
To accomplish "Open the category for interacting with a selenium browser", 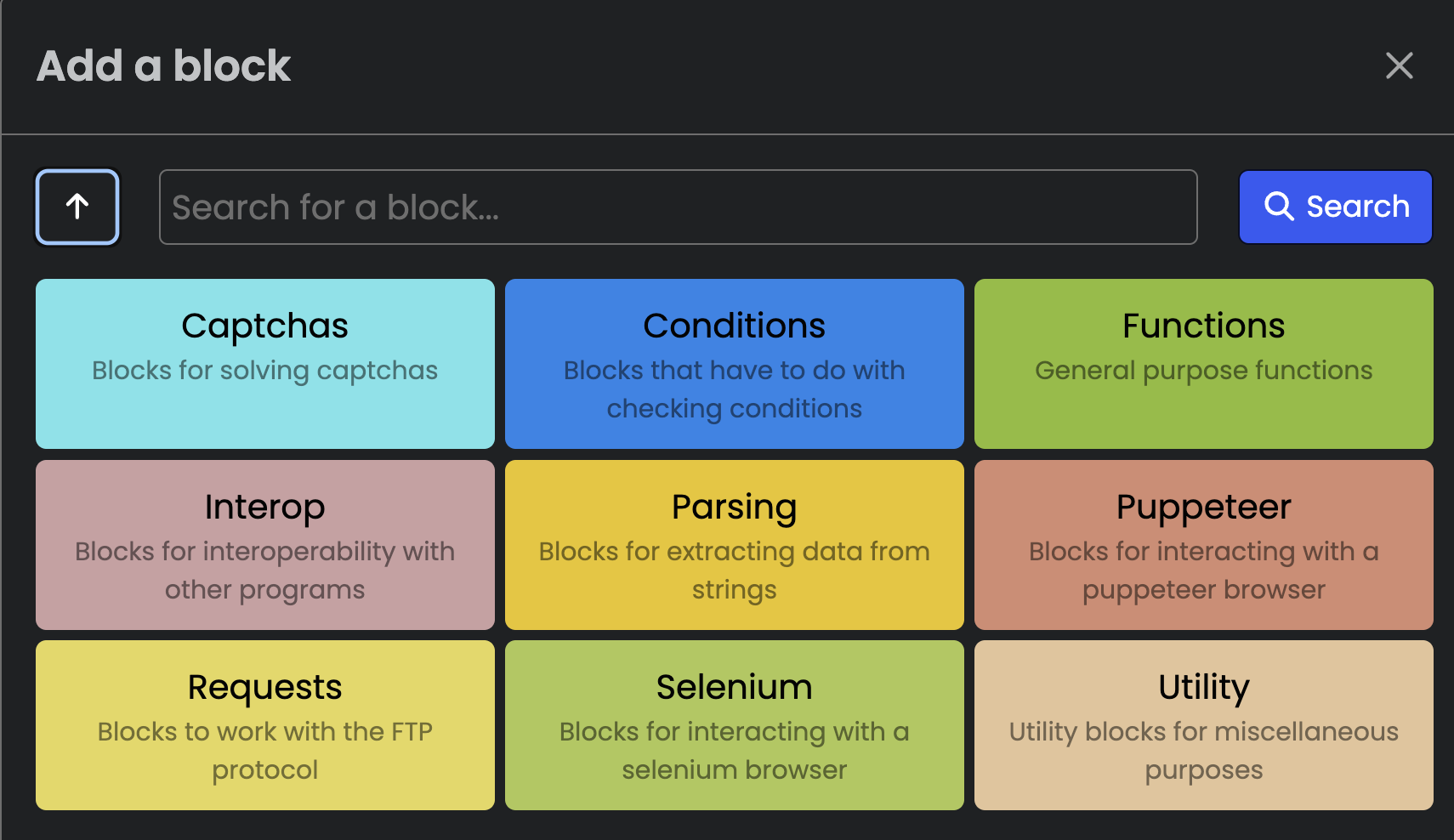I will pos(734,725).
